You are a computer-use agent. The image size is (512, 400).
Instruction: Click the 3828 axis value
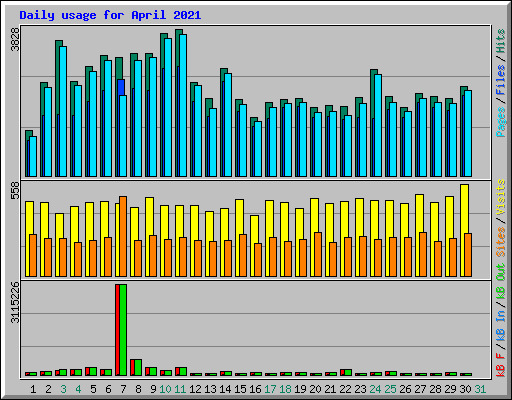click(x=15, y=40)
